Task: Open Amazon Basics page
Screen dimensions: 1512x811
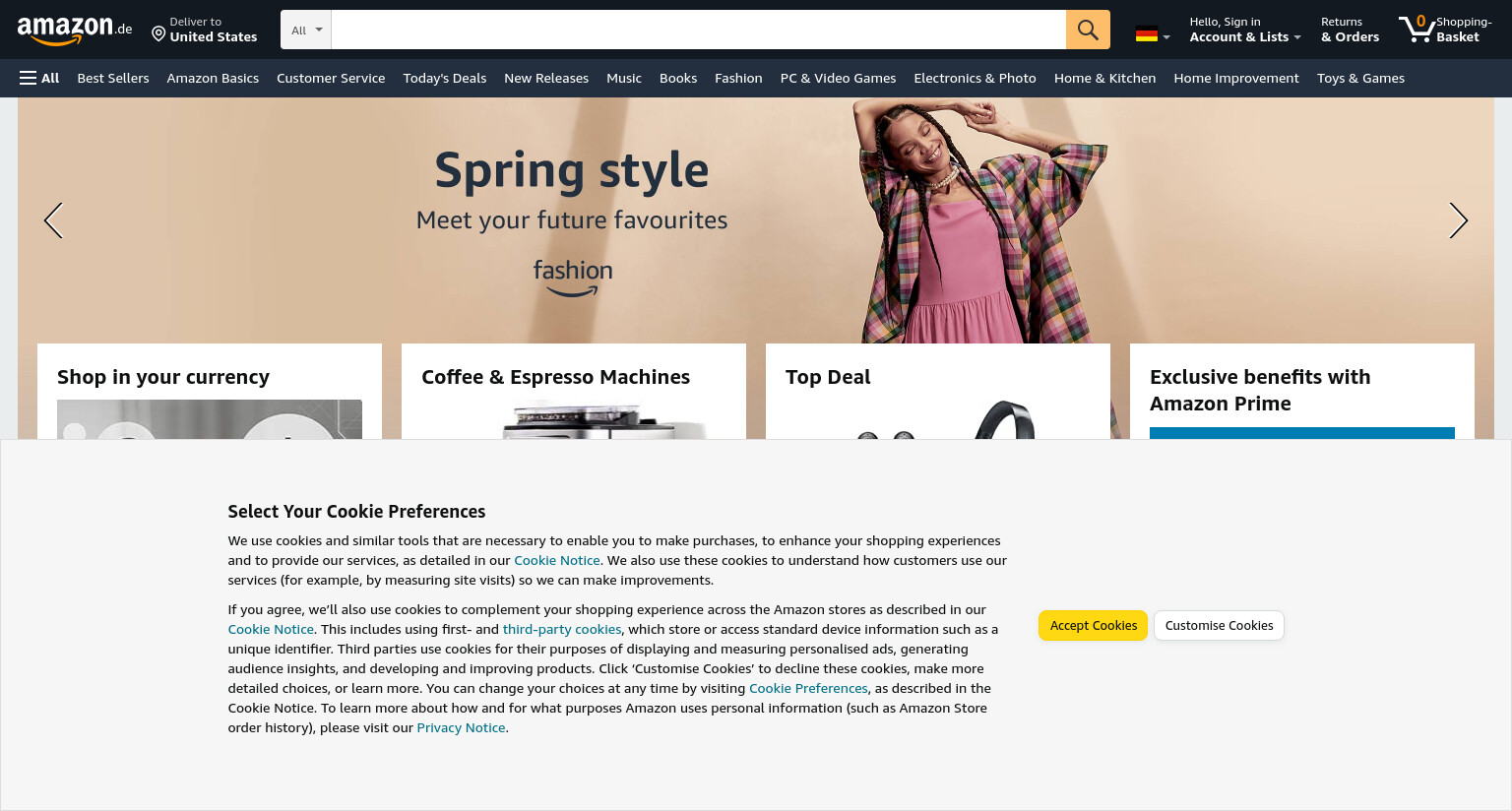Action: [213, 78]
